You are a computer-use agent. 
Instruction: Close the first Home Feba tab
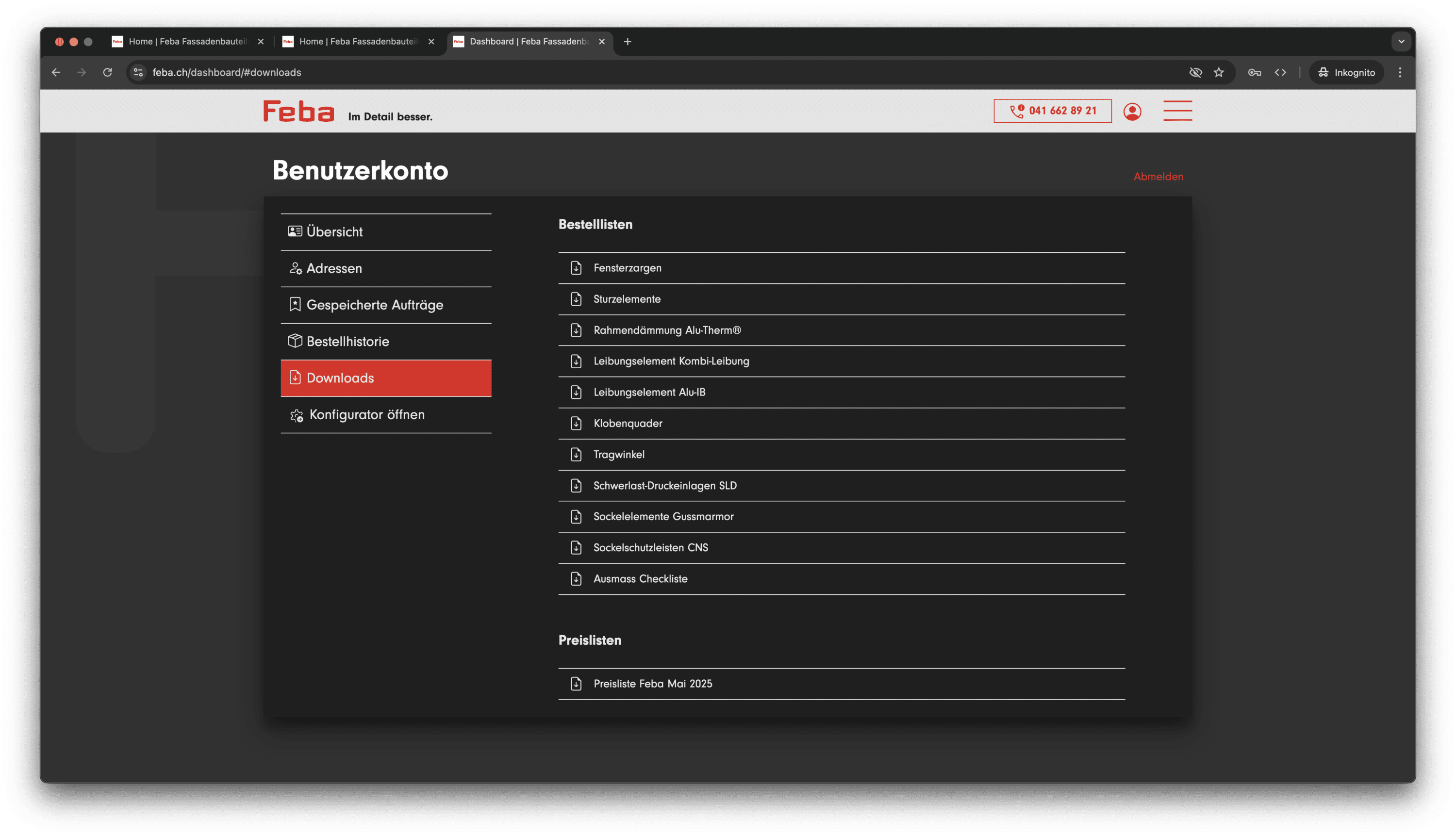click(260, 41)
